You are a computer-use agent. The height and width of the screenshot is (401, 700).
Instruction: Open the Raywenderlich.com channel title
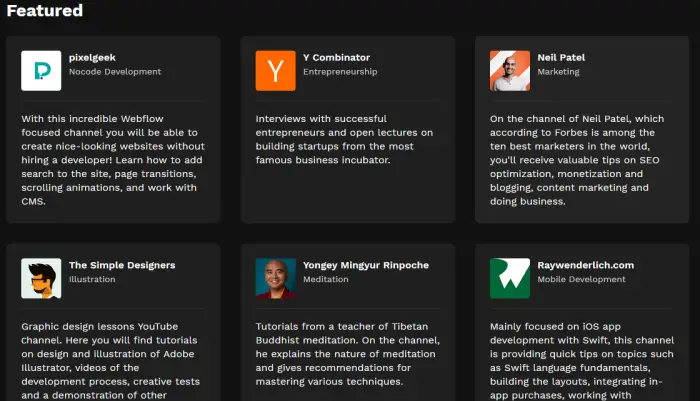click(x=586, y=265)
